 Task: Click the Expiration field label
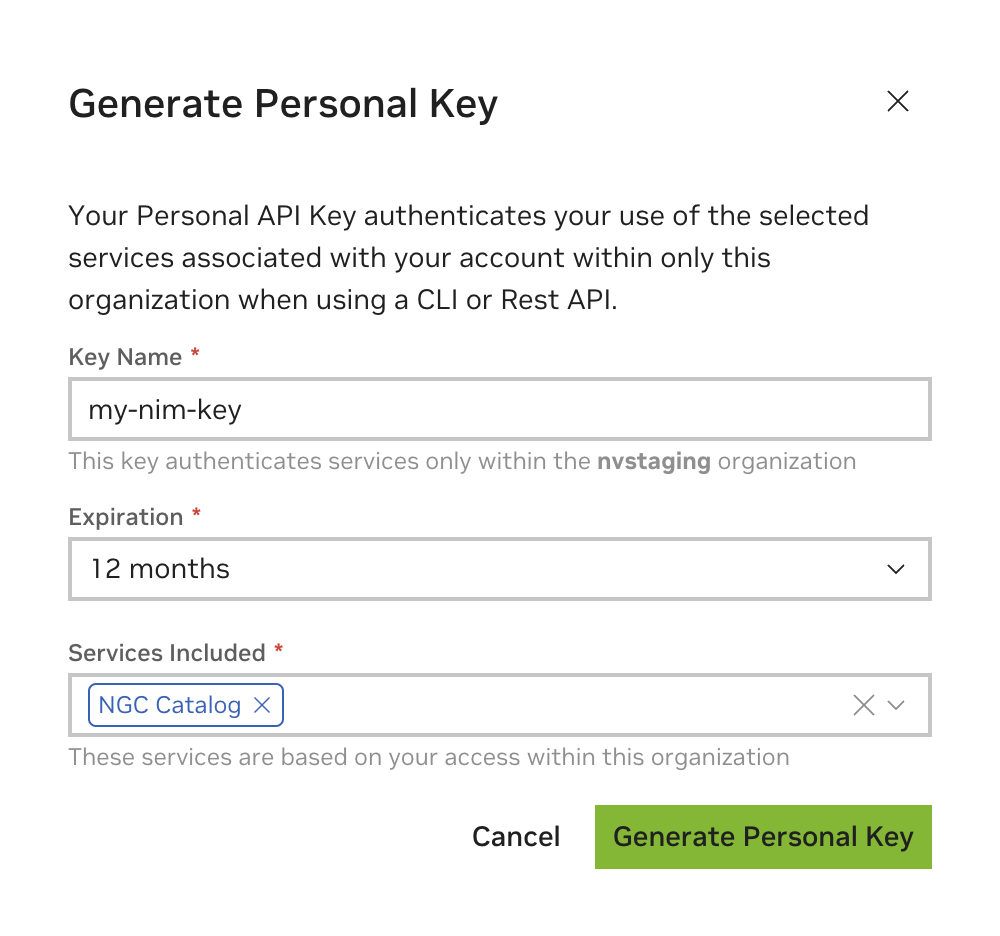click(x=126, y=517)
